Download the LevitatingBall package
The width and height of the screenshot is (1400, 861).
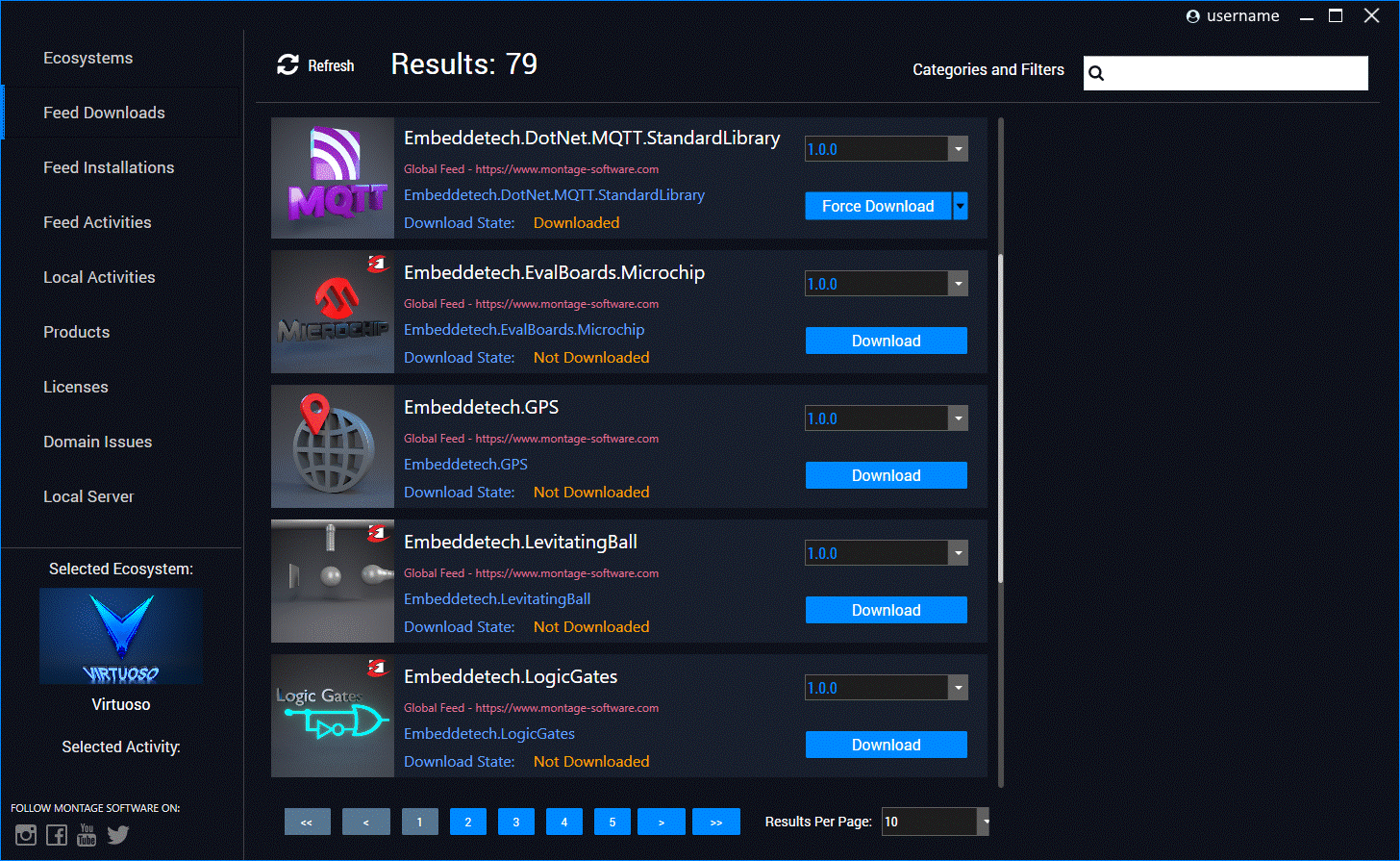point(887,610)
